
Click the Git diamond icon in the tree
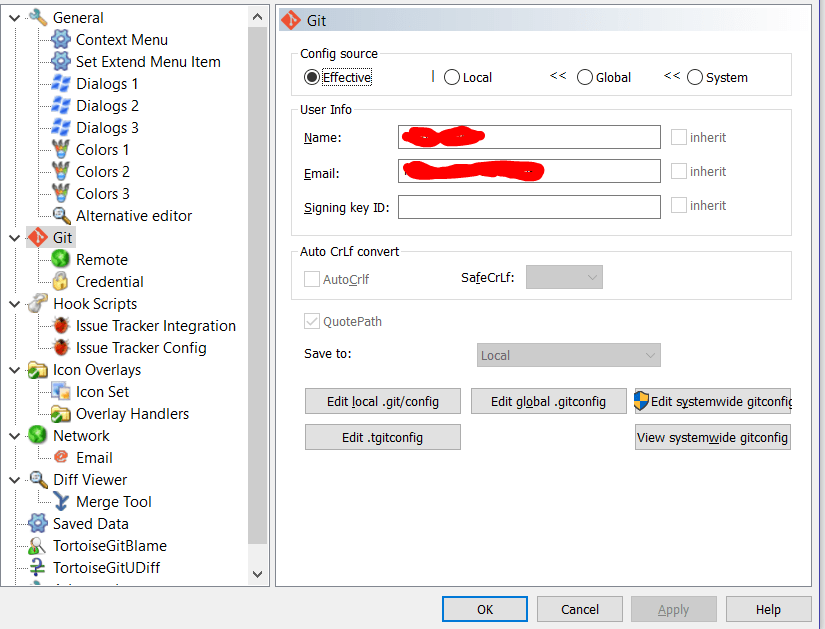click(x=38, y=237)
